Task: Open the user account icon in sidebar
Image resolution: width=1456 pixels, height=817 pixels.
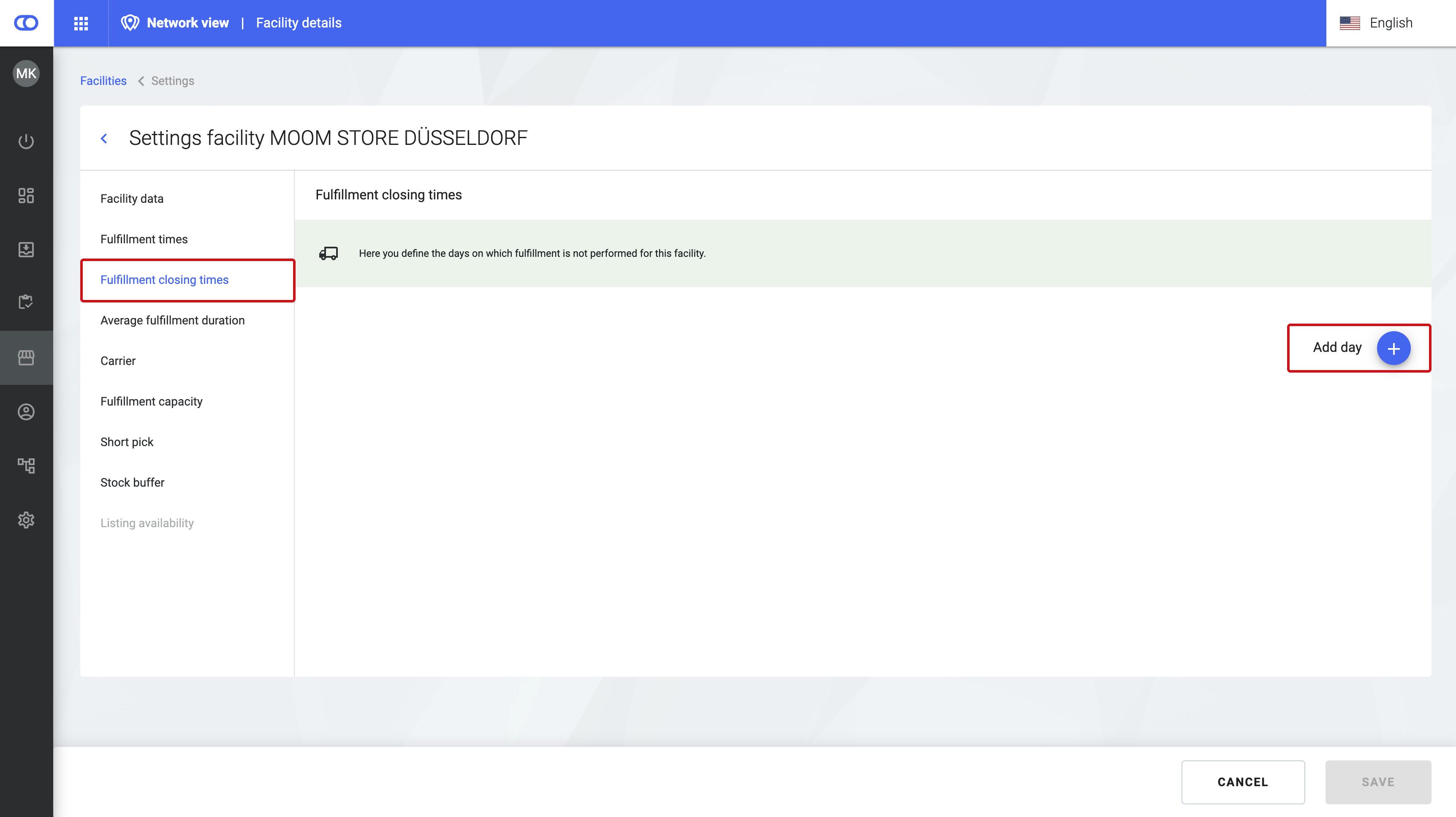Action: pyautogui.click(x=26, y=411)
